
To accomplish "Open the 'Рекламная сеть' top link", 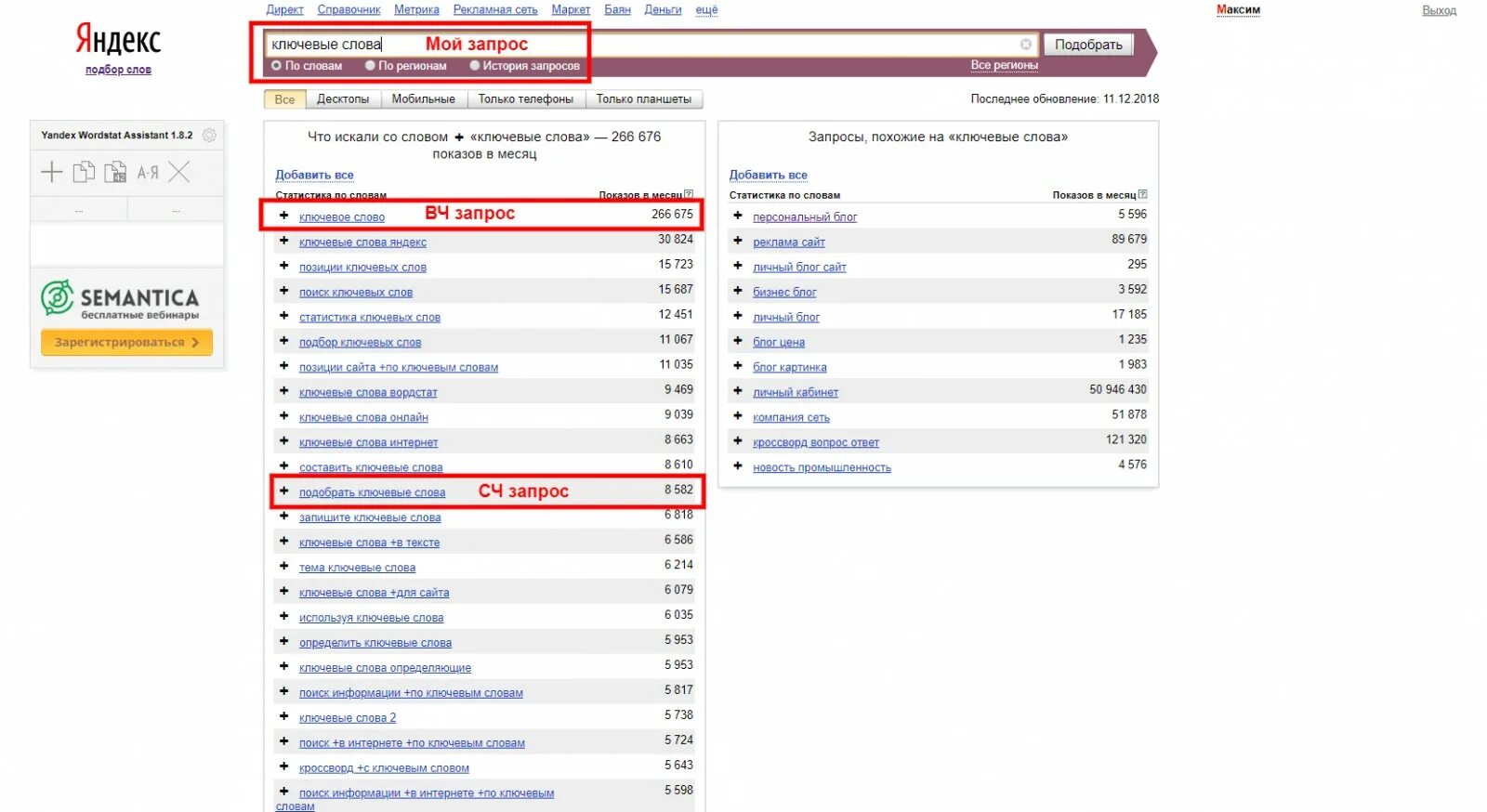I will click(x=495, y=9).
